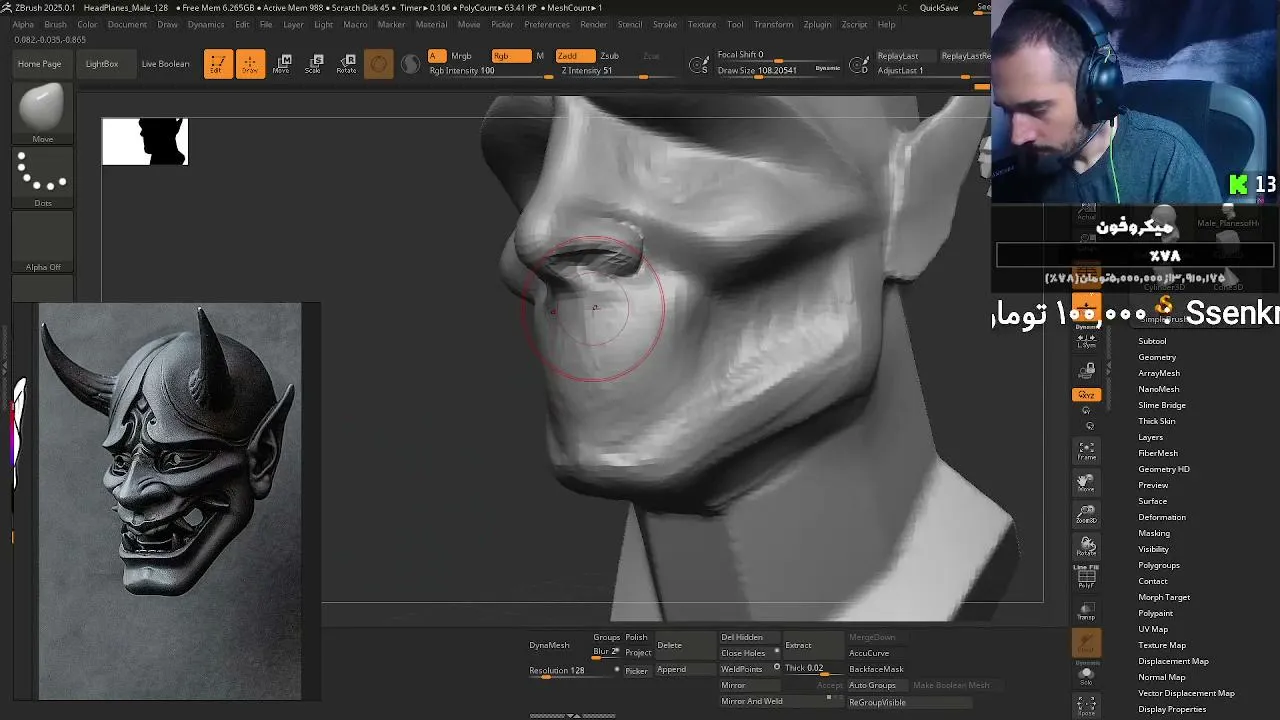The height and width of the screenshot is (720, 1280).
Task: Select the Draw mode icon
Action: (x=250, y=64)
